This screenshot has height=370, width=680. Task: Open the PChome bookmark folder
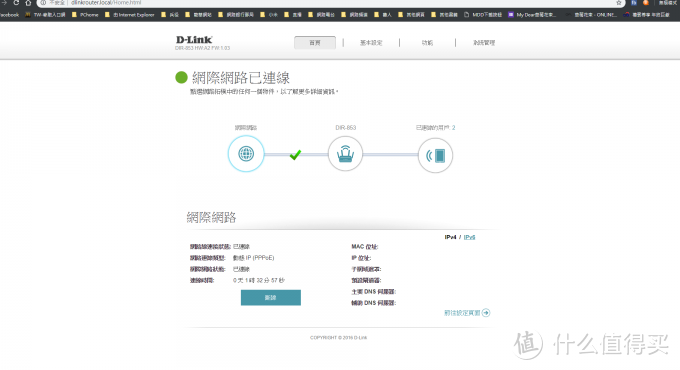[85, 15]
